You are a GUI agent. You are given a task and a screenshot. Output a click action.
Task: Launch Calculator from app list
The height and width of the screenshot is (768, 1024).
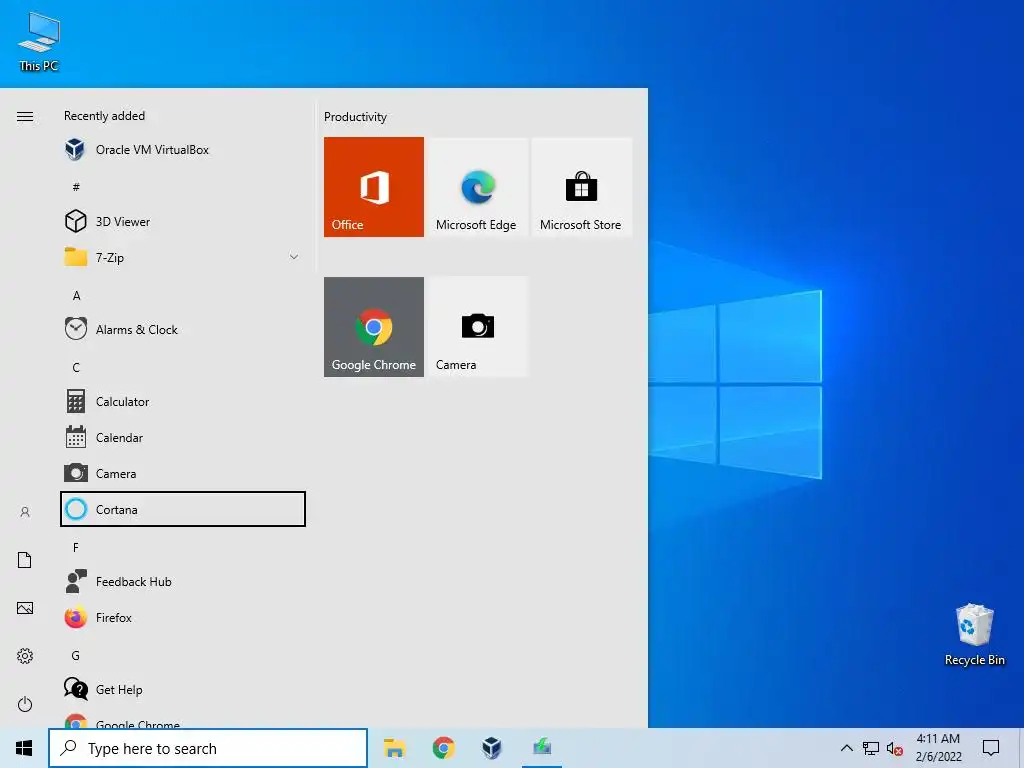pos(183,402)
